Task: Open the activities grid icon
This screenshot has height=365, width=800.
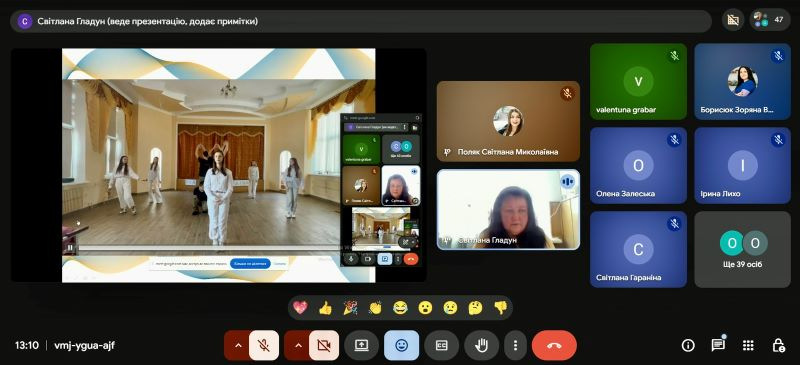Action: tap(748, 346)
